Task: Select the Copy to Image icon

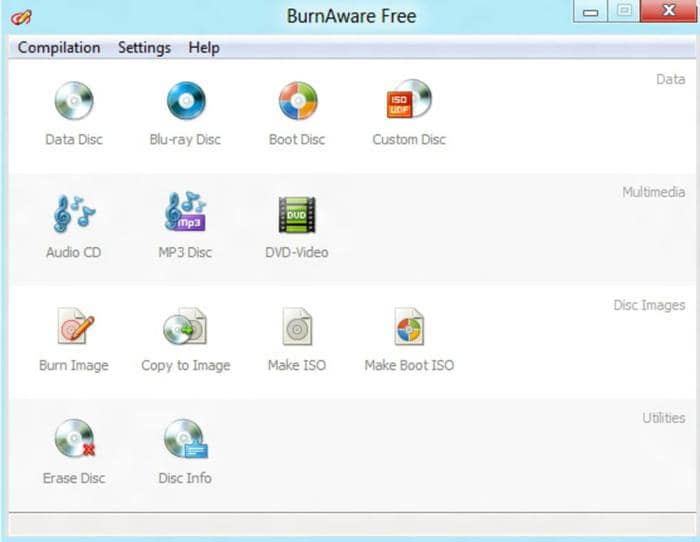Action: (185, 326)
